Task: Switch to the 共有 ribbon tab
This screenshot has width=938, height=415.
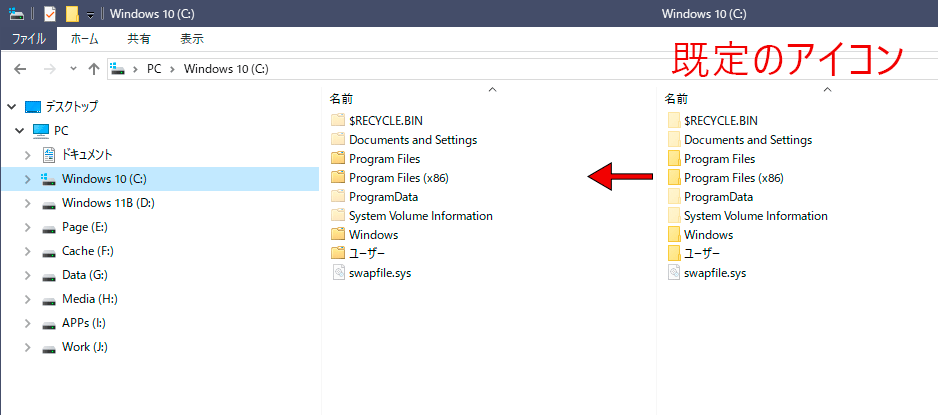Action: tap(139, 39)
